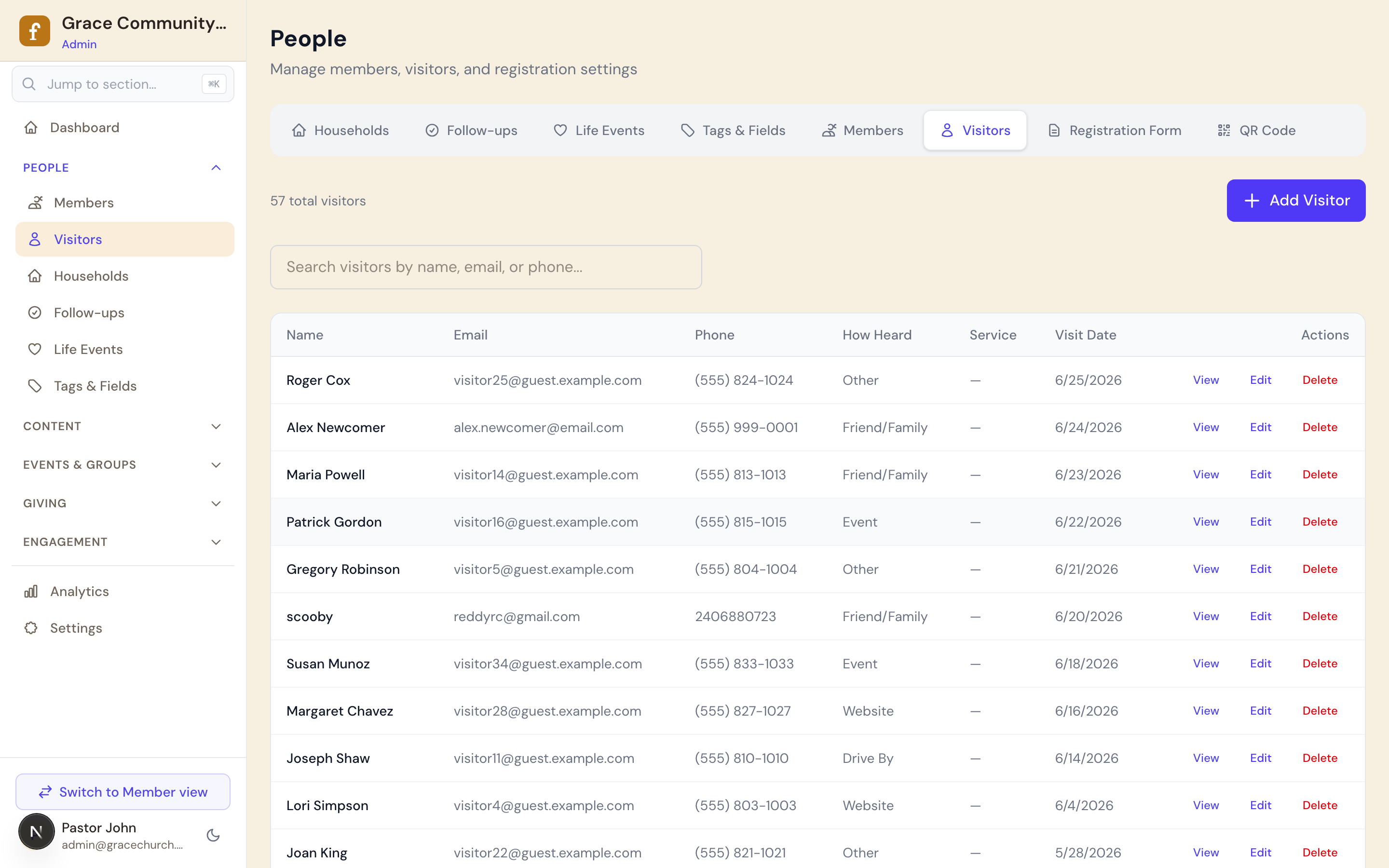Click the Households house icon in sidebar
Screen dimensions: 1389x868
tap(35, 276)
